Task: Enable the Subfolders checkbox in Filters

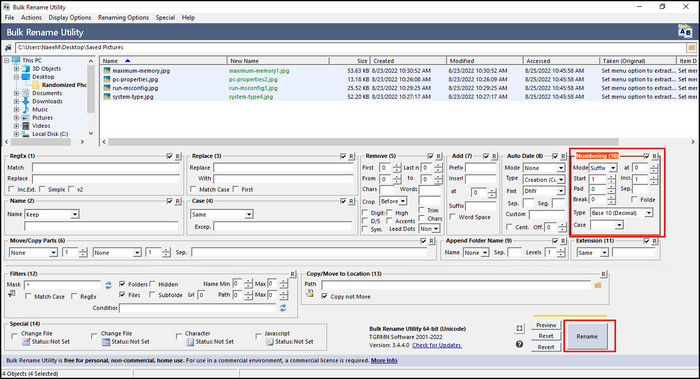Action: [x=152, y=295]
